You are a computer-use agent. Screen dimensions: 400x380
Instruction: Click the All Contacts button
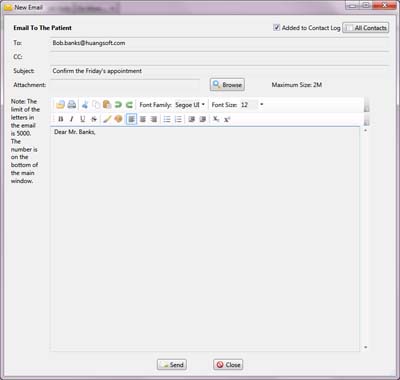click(366, 28)
